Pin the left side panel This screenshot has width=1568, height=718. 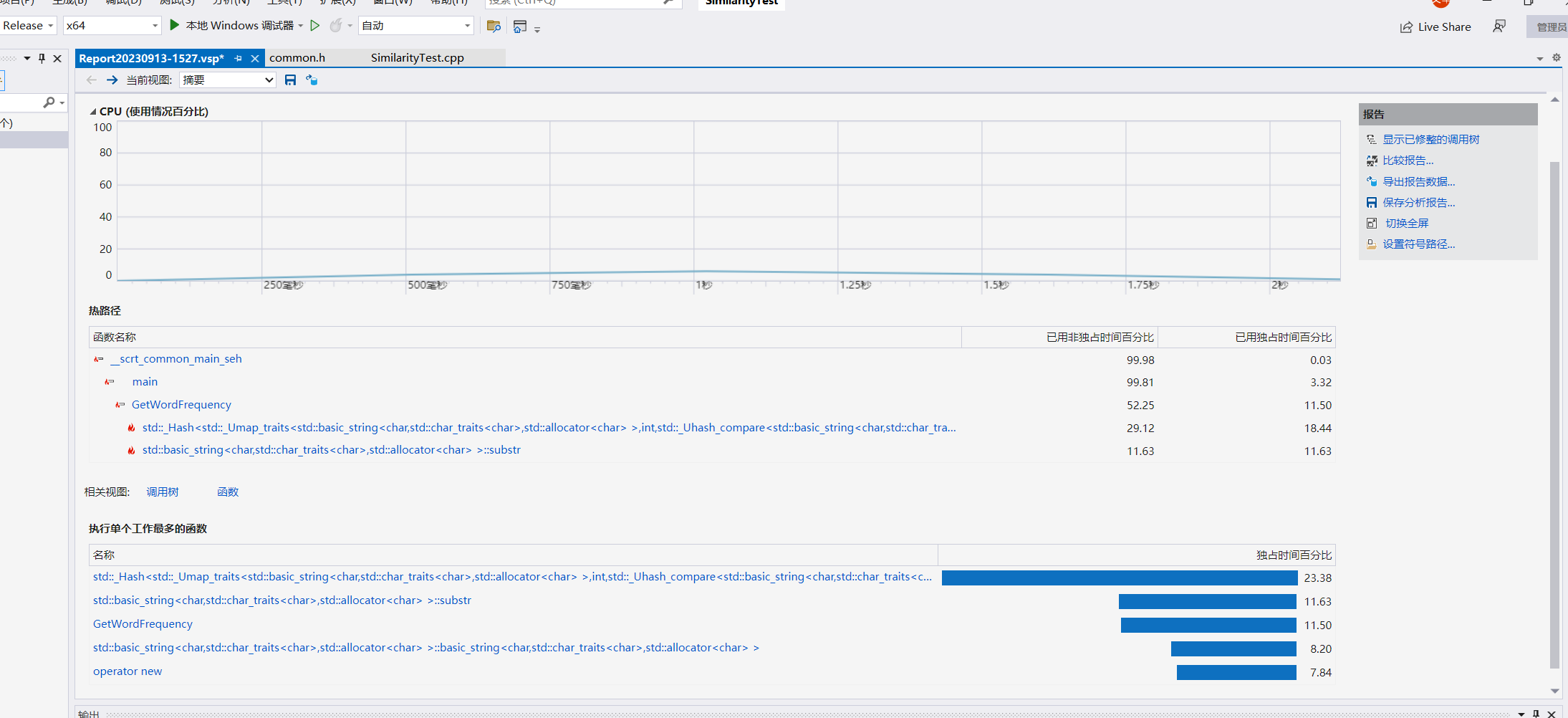point(42,58)
